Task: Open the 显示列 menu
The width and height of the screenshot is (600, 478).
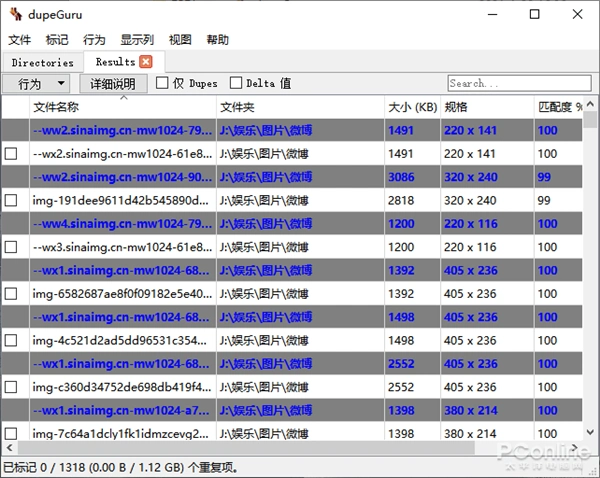Action: [x=137, y=40]
